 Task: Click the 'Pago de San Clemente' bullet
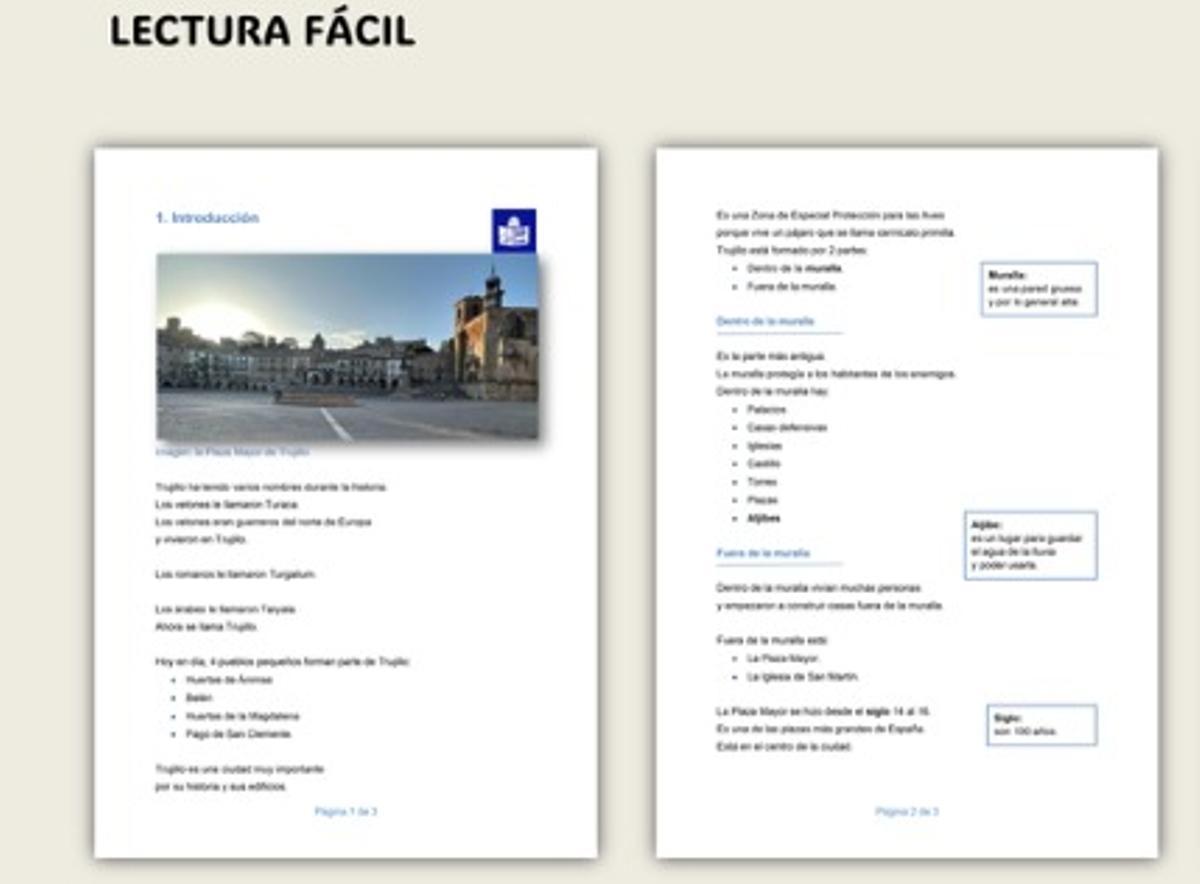click(x=238, y=734)
